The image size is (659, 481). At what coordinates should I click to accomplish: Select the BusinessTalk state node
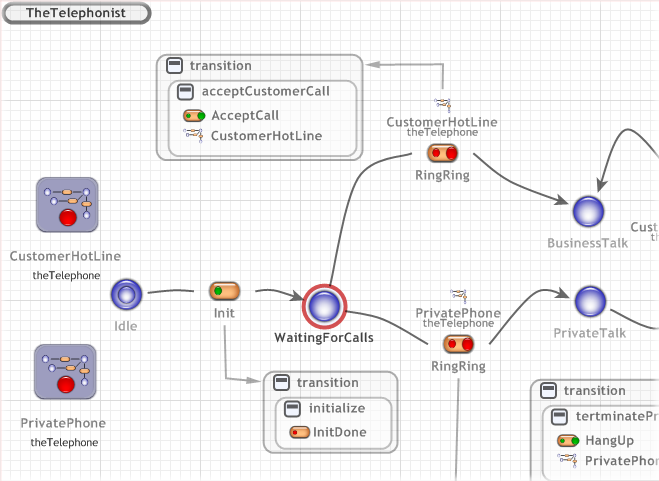[x=588, y=212]
